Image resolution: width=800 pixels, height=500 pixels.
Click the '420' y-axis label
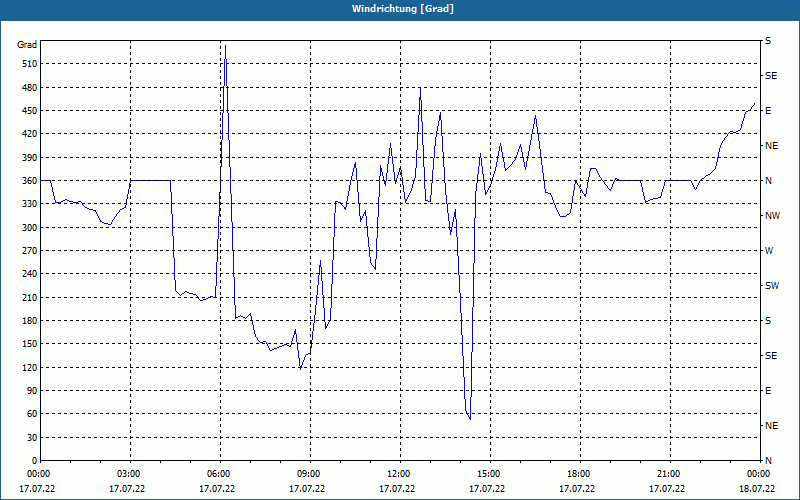click(x=30, y=134)
